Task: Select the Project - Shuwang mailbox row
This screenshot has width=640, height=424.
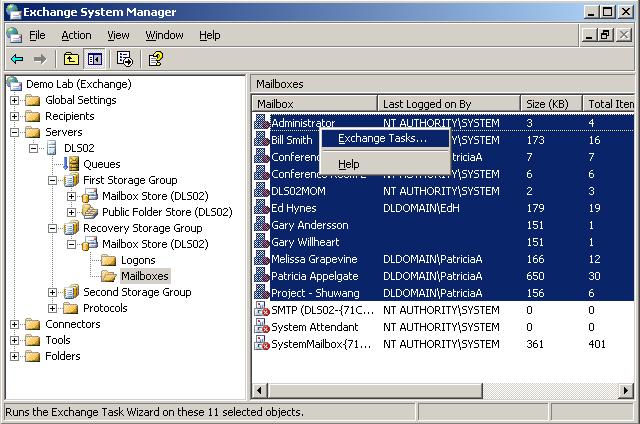Action: click(x=444, y=293)
